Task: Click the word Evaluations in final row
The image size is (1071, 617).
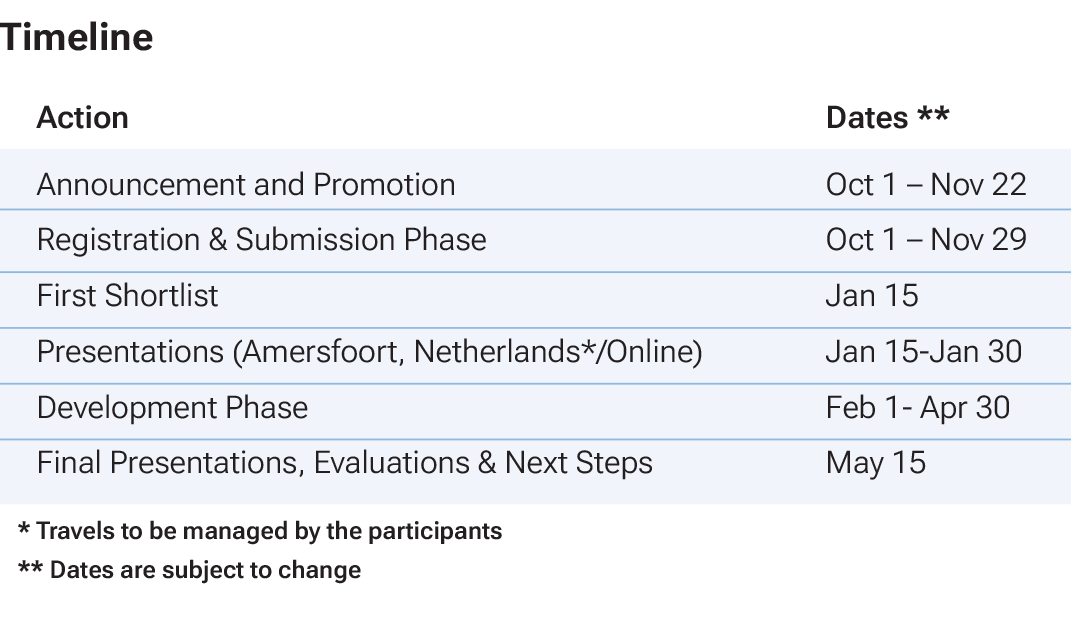Action: point(391,463)
